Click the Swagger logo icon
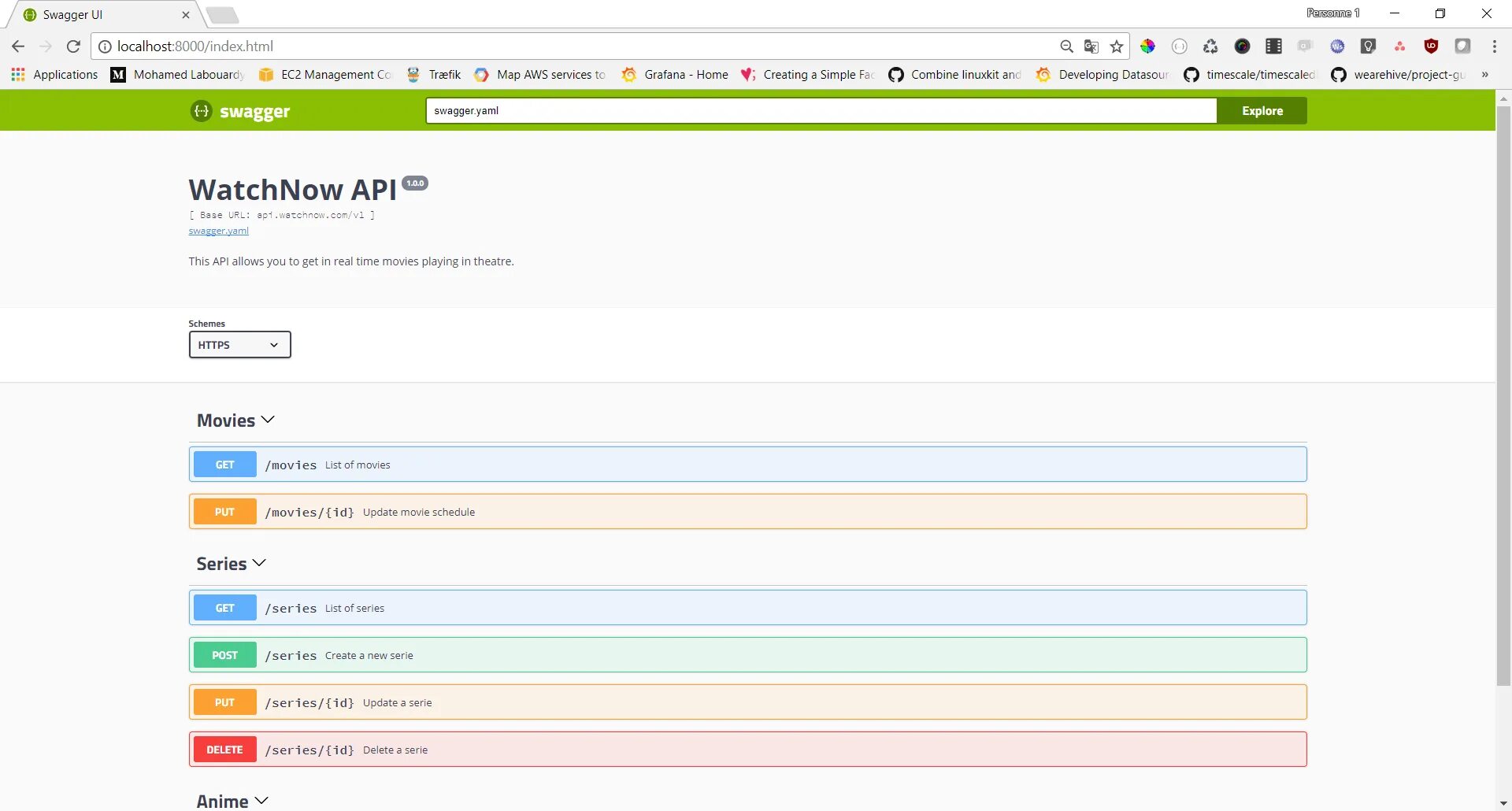This screenshot has width=1512, height=811. (202, 110)
